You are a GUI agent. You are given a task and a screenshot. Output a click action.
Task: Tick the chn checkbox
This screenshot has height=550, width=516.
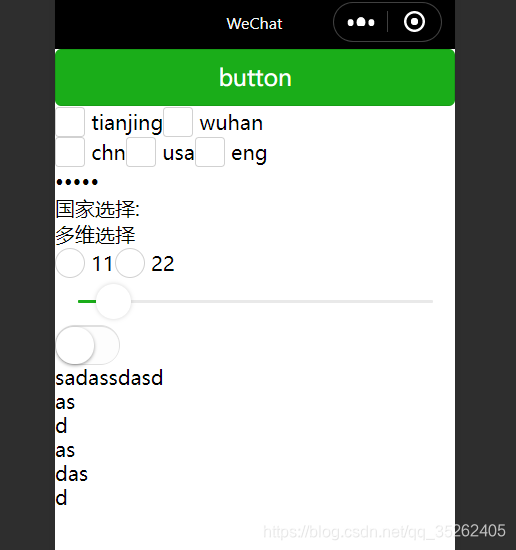[70, 152]
